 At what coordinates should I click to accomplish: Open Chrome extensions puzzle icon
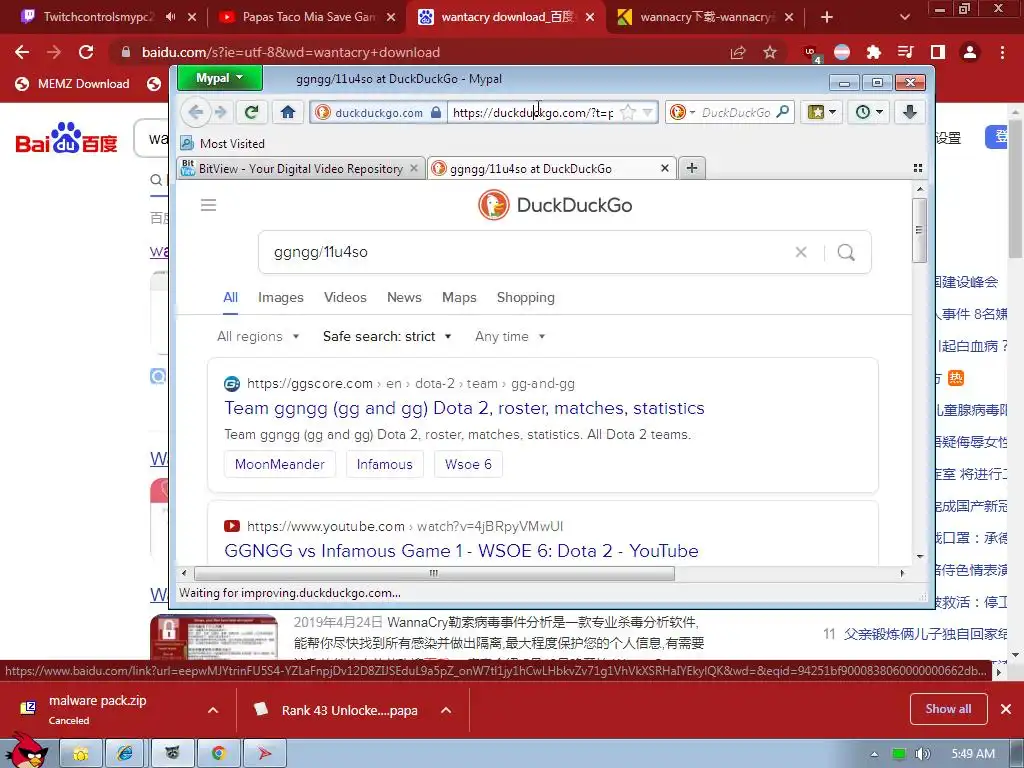tap(873, 52)
